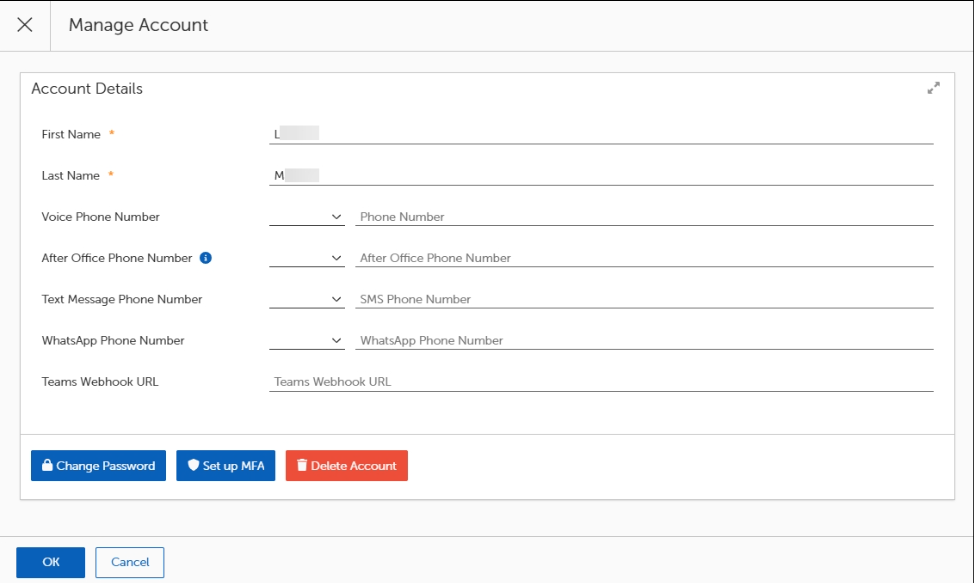The height and width of the screenshot is (583, 975).
Task: Select the SMS Phone Number input
Action: click(643, 299)
